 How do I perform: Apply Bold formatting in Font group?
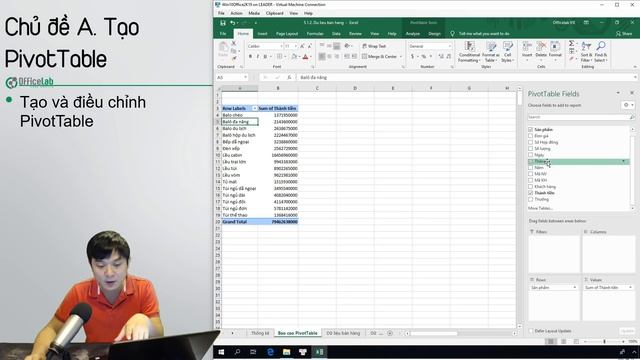click(250, 57)
